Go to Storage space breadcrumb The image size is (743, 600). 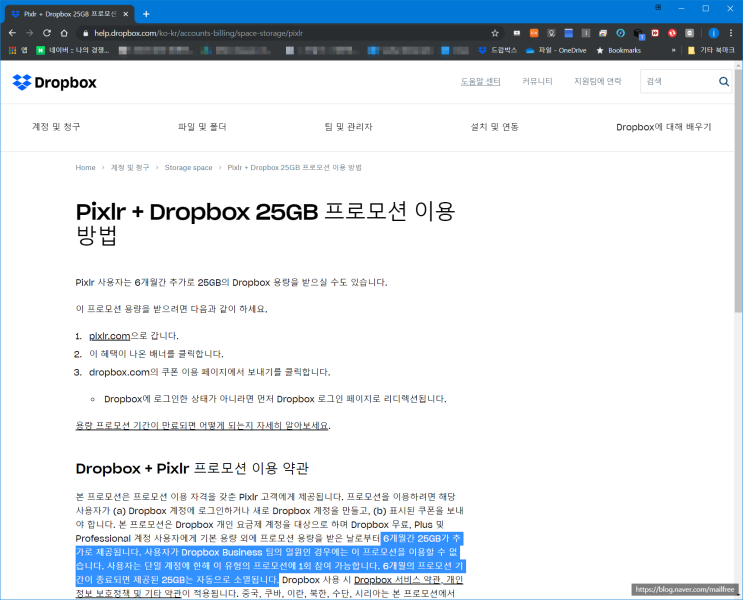[188, 168]
